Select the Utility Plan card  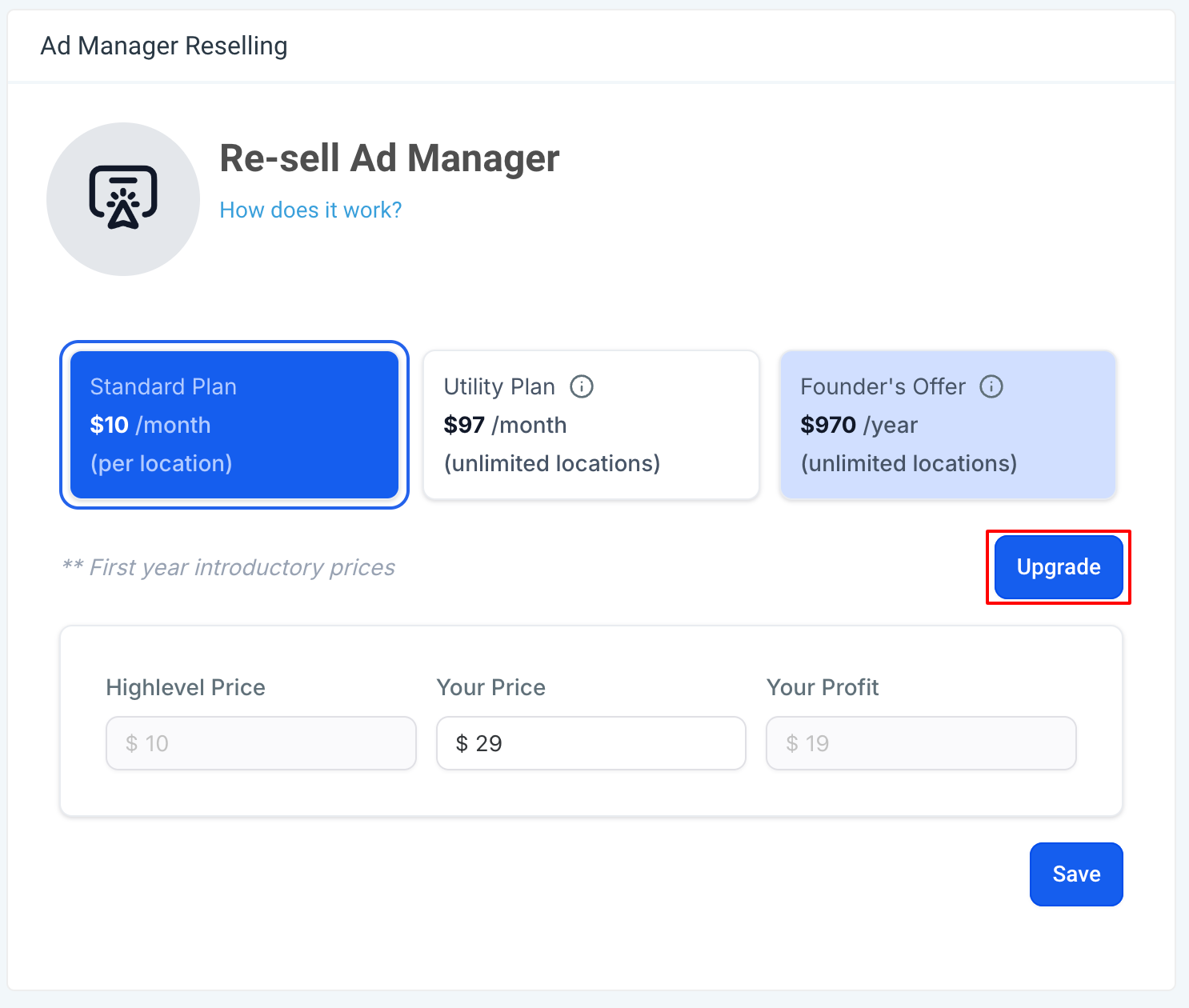coord(591,425)
